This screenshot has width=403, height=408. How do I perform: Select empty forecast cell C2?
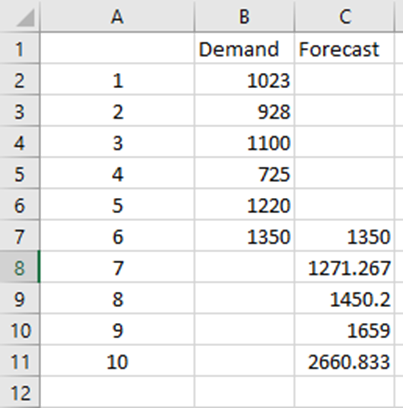pyautogui.click(x=344, y=80)
